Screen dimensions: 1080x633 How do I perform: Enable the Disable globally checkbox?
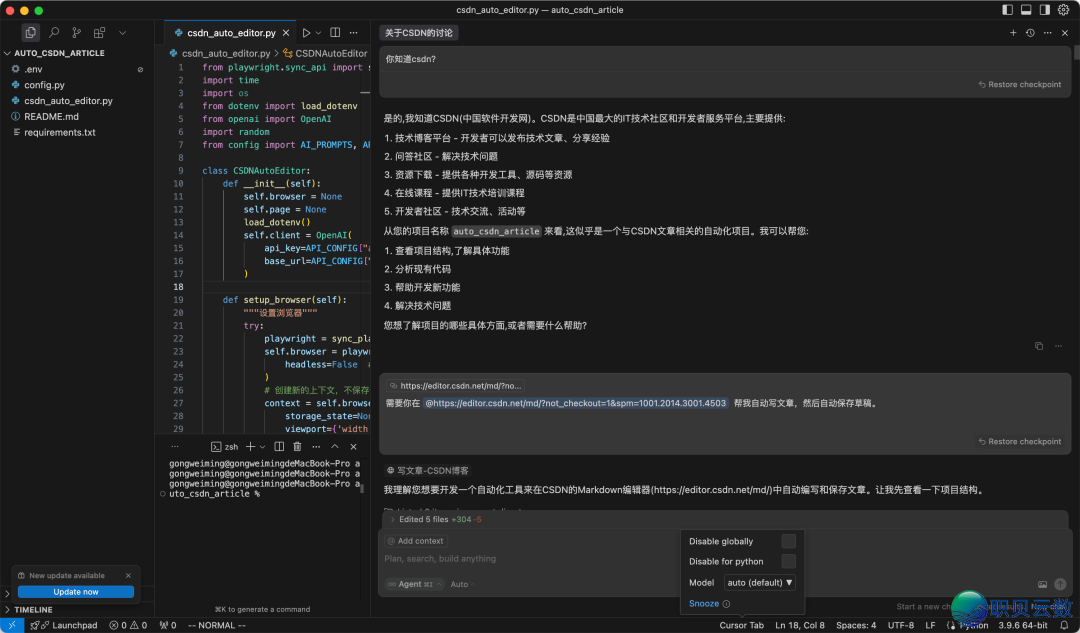pos(788,541)
